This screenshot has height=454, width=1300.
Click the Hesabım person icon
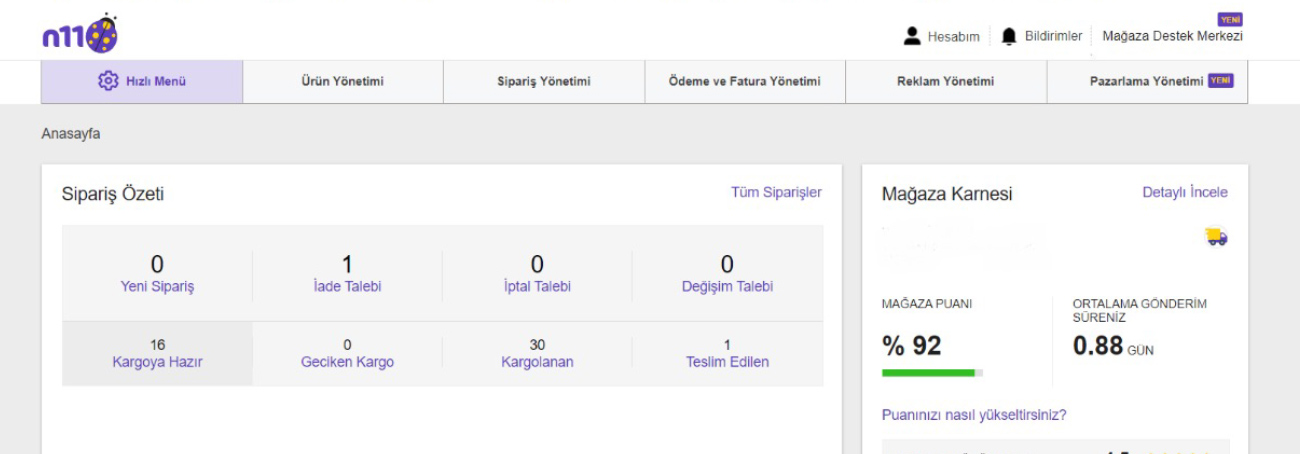(912, 36)
